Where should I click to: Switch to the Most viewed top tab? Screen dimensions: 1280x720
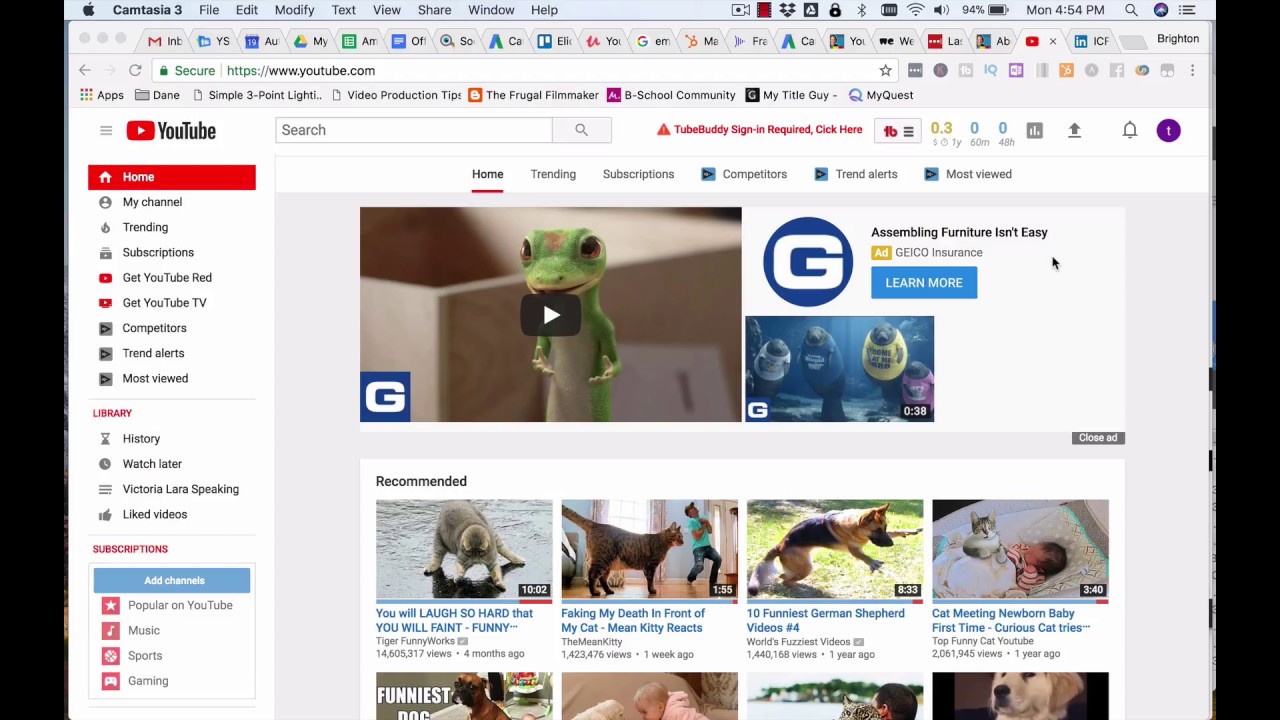[968, 174]
